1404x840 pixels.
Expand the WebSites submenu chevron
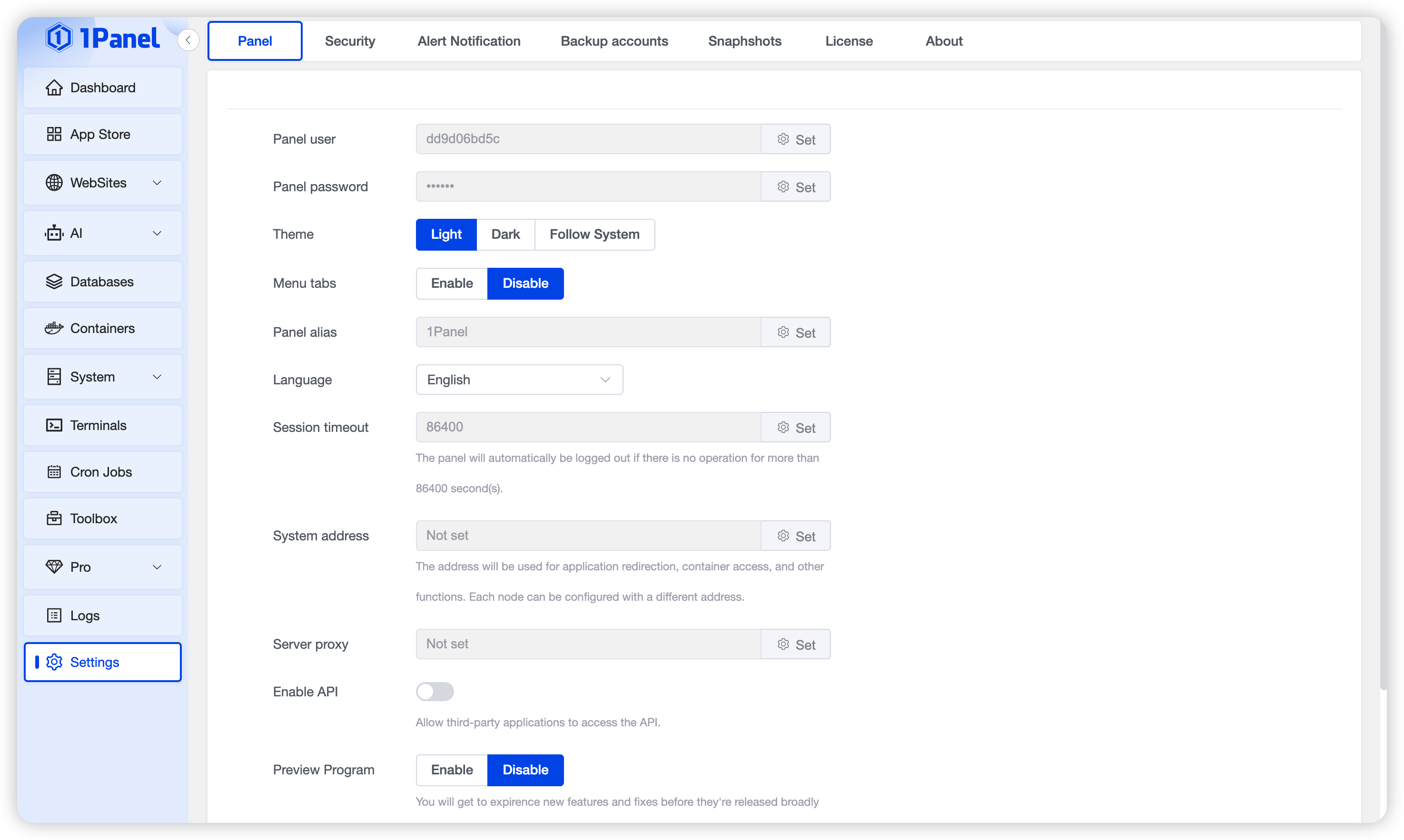(158, 183)
